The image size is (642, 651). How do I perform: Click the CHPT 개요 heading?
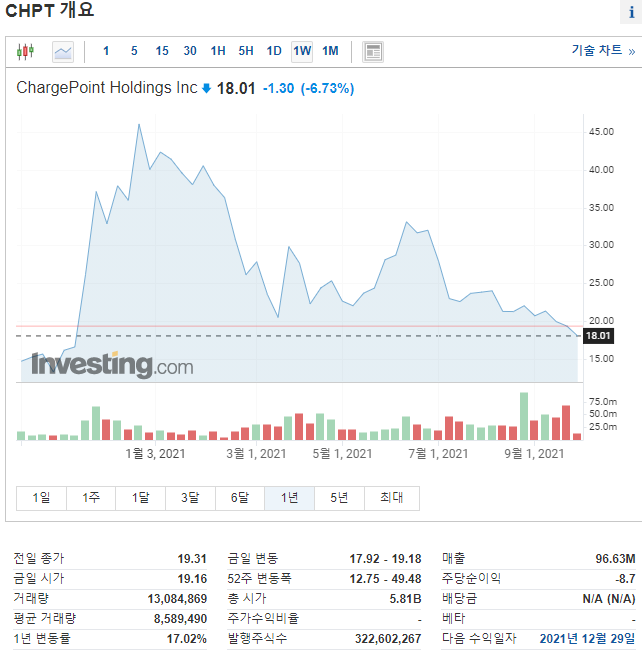click(49, 10)
